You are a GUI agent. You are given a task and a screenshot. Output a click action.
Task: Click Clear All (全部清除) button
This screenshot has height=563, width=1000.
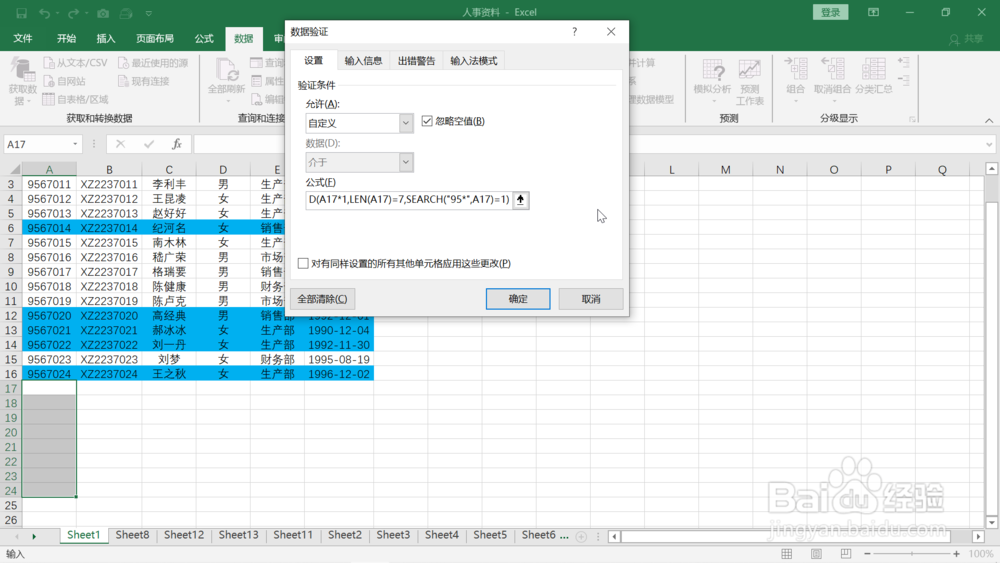pyautogui.click(x=322, y=298)
